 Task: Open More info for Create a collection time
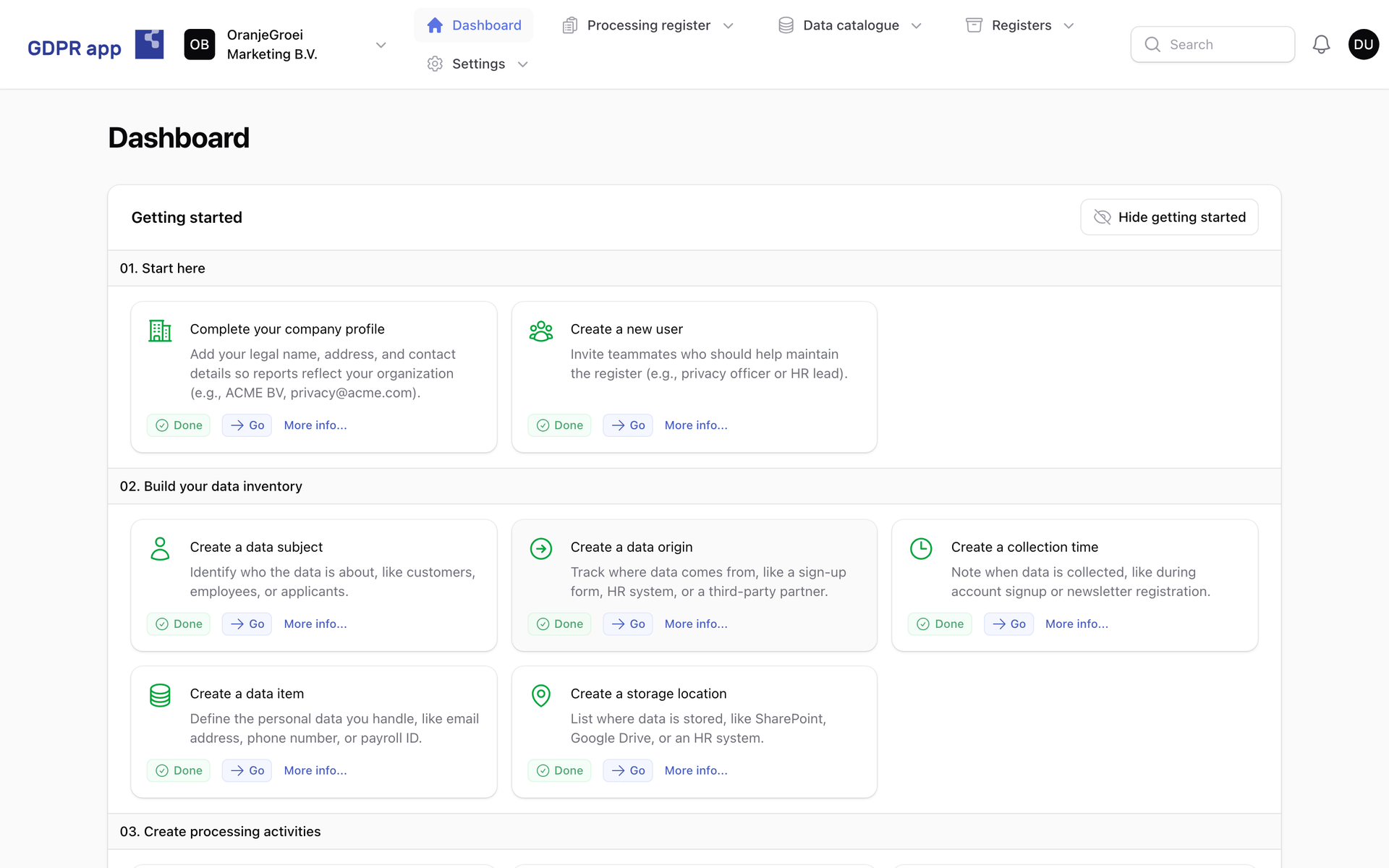pos(1076,624)
